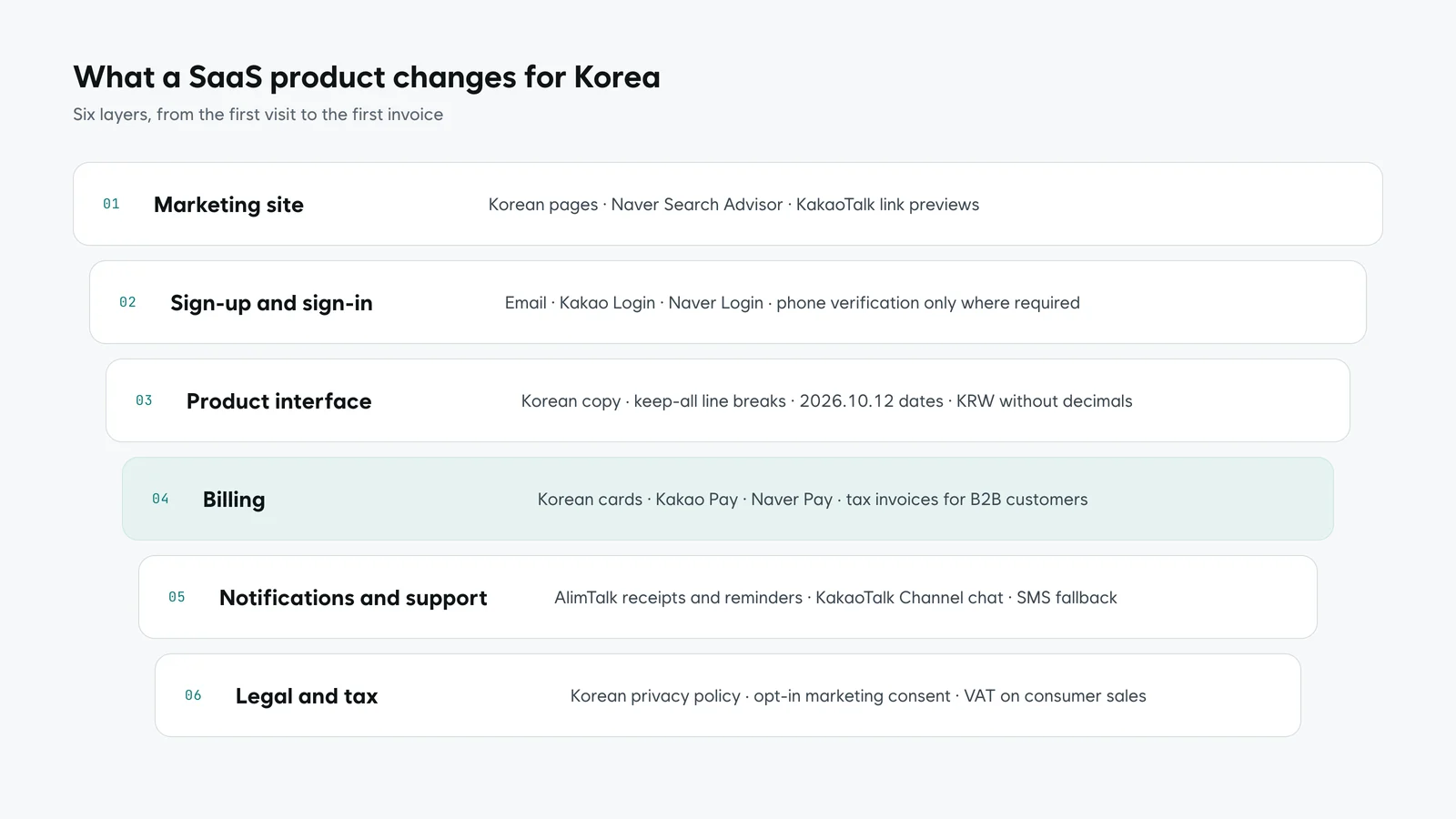
Task: Select the 'Notifications and support' heading
Action: coord(353,598)
